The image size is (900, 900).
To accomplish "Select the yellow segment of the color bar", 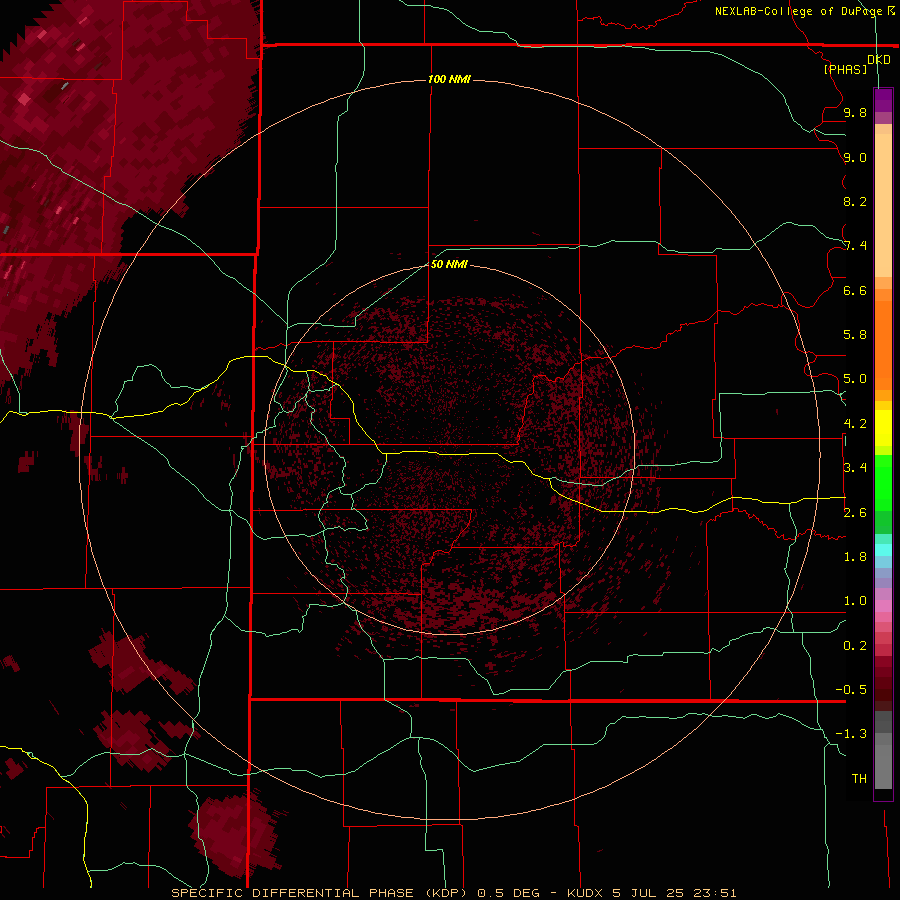I will pos(883,428).
